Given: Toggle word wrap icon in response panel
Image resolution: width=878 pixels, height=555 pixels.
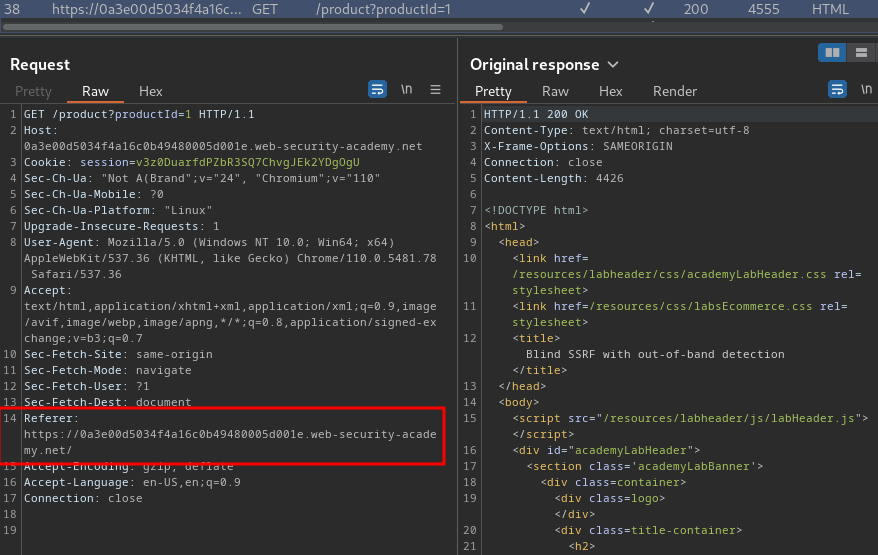Looking at the screenshot, I should [x=837, y=90].
